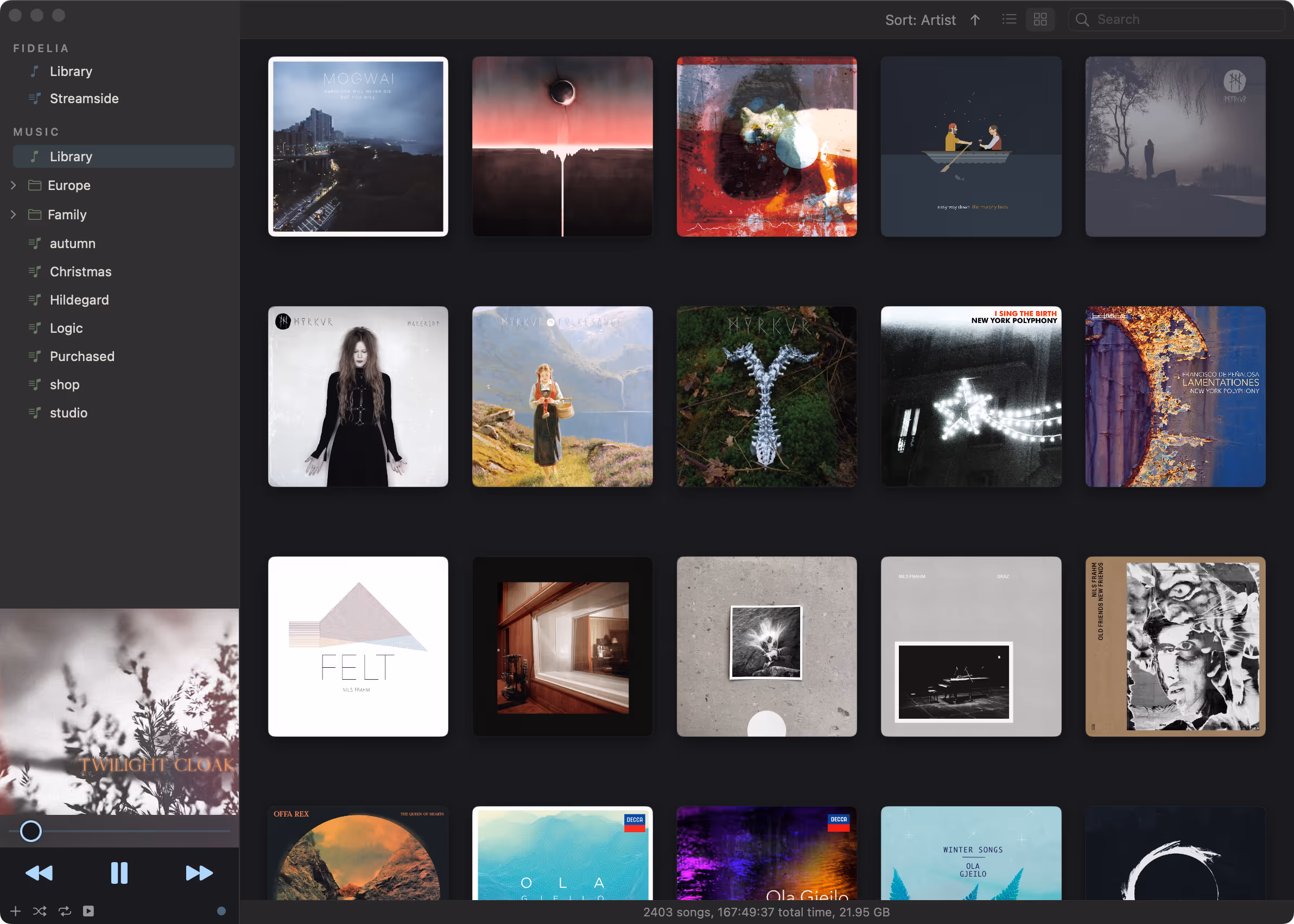The height and width of the screenshot is (924, 1294).
Task: Open the Logic playlist
Action: click(x=66, y=328)
